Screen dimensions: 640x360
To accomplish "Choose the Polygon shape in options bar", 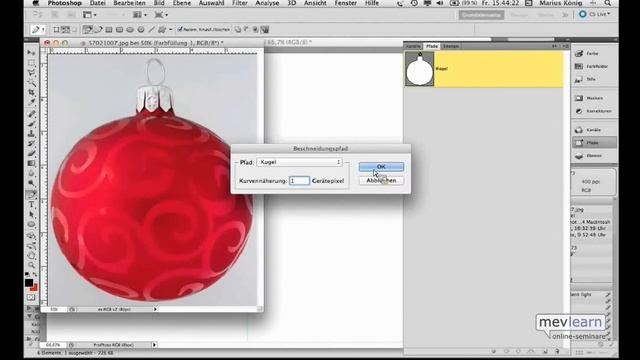I will point(141,29).
